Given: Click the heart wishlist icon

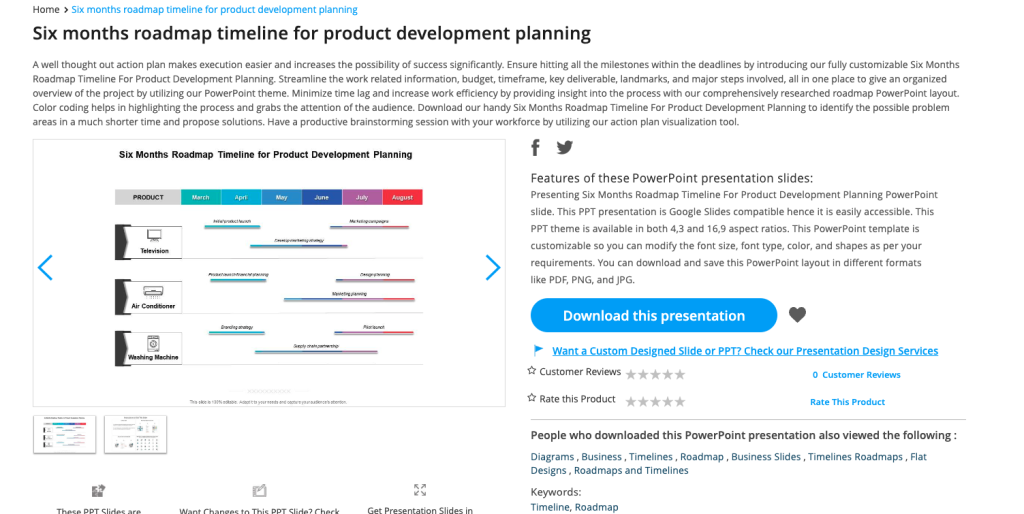Looking at the screenshot, I should click(797, 315).
